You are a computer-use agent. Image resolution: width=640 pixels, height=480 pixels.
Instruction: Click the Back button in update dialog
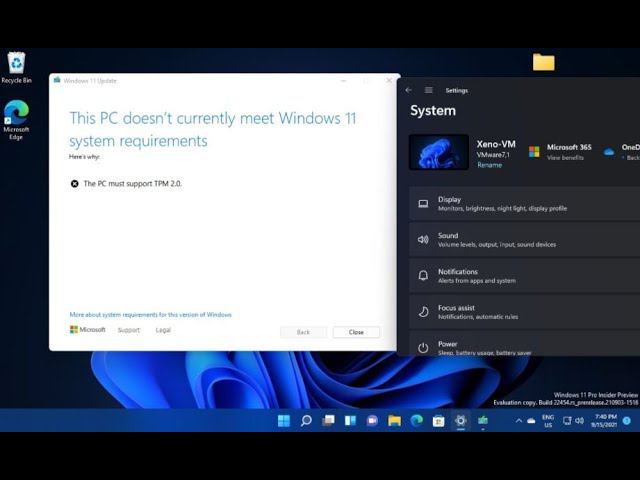click(x=303, y=332)
